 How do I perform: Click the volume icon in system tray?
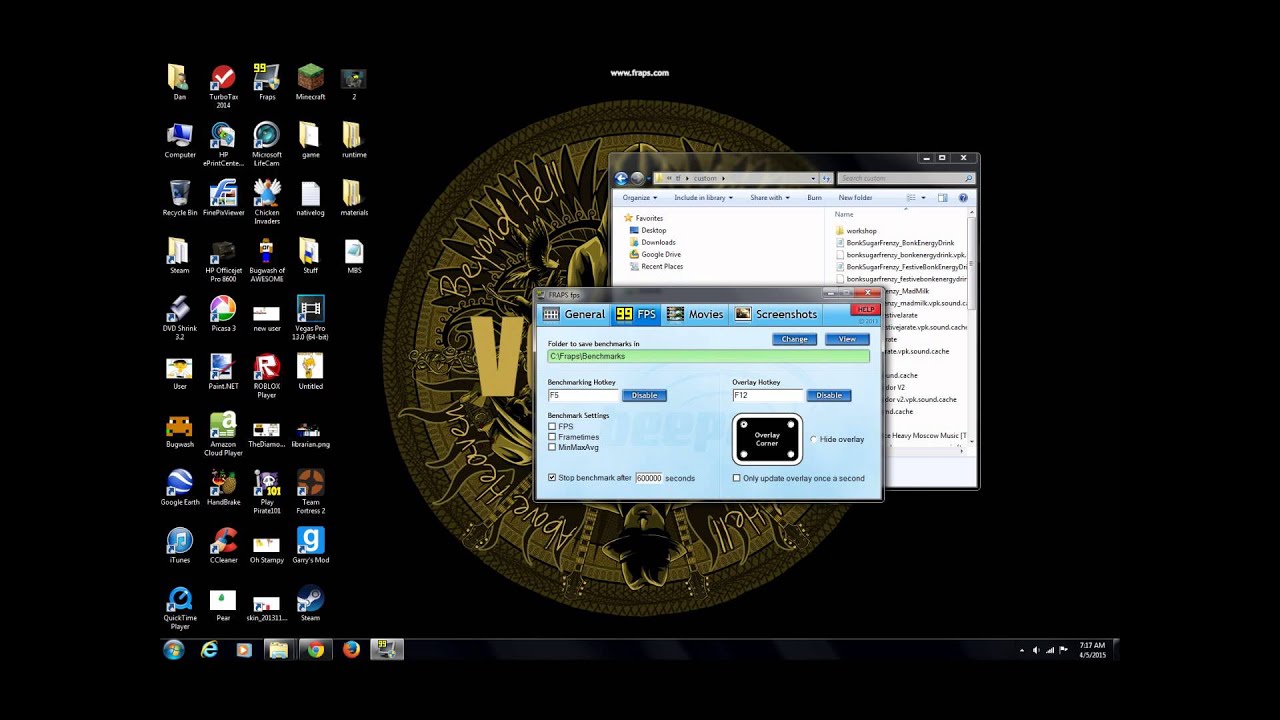coord(1035,650)
